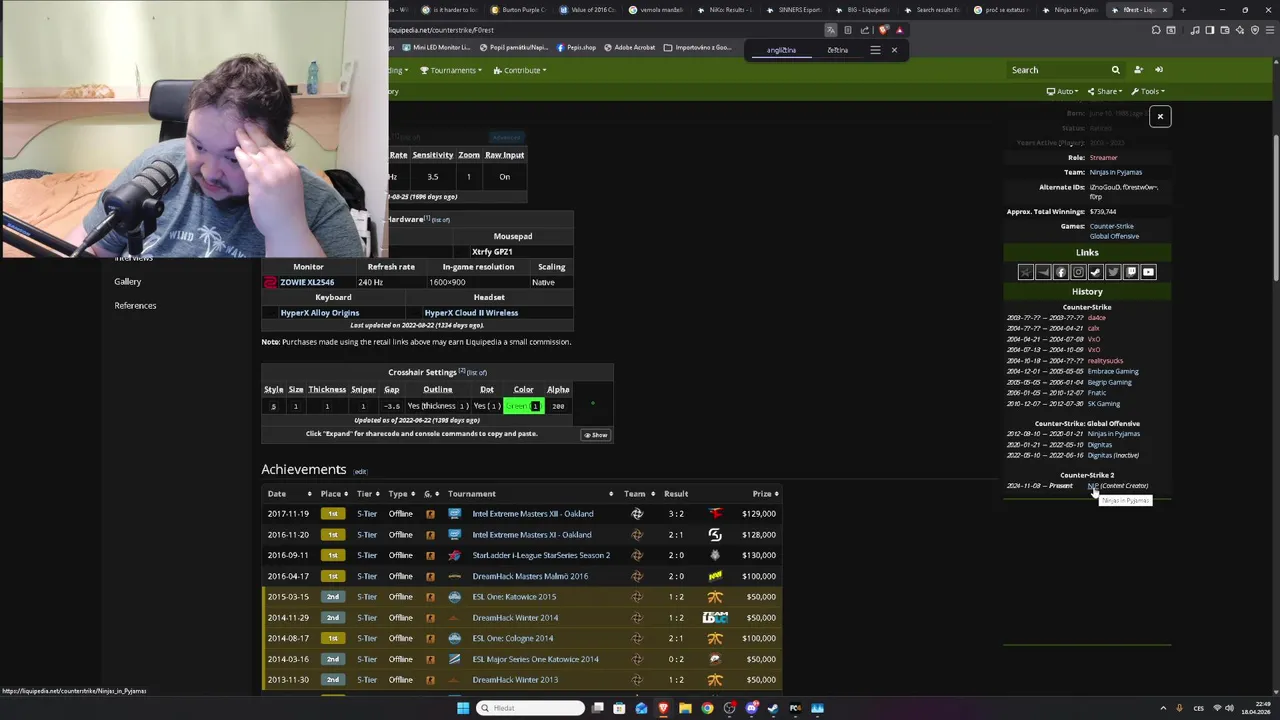This screenshot has width=1280, height=720.
Task: Open Discord from the taskbar
Action: [x=751, y=708]
